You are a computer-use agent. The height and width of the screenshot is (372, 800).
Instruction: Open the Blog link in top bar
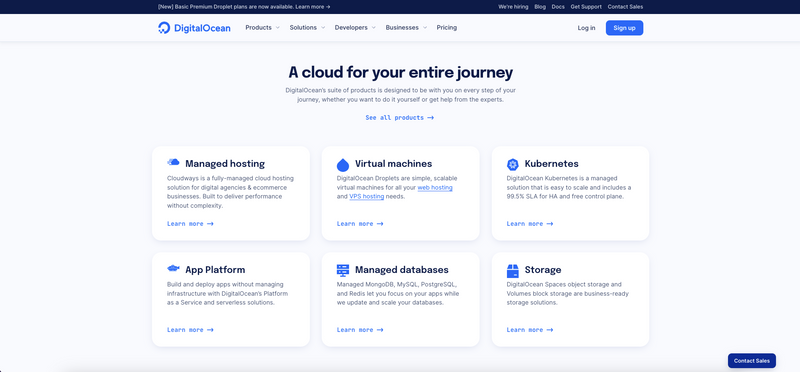[x=540, y=7]
